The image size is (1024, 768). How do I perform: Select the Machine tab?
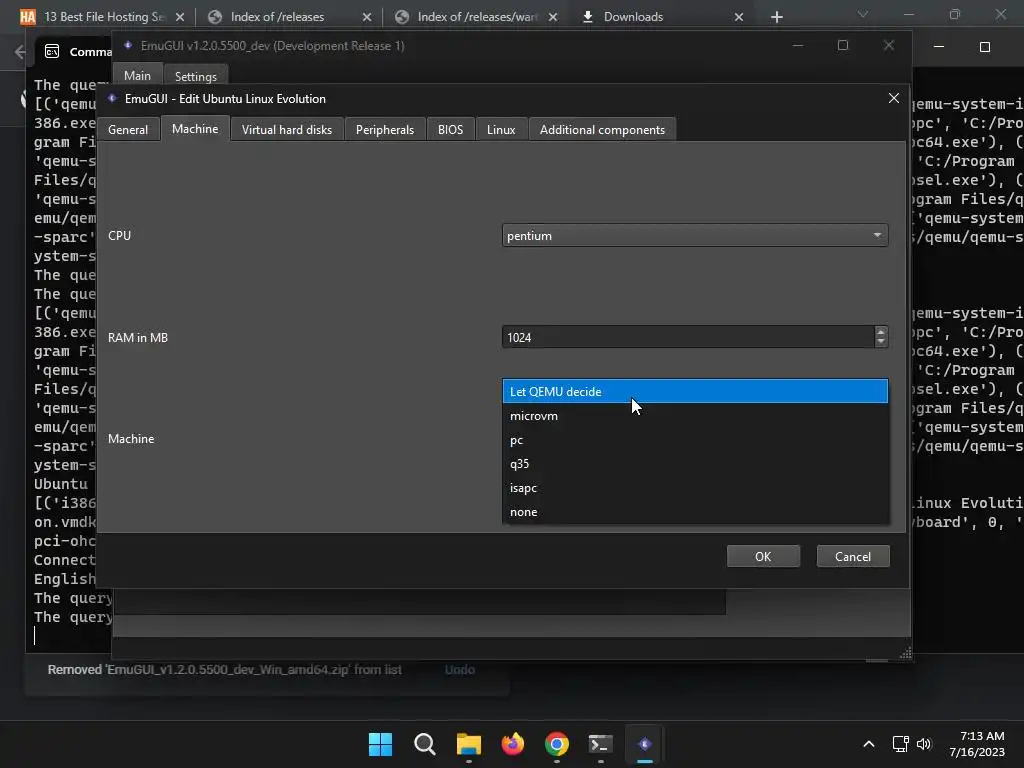tap(195, 129)
